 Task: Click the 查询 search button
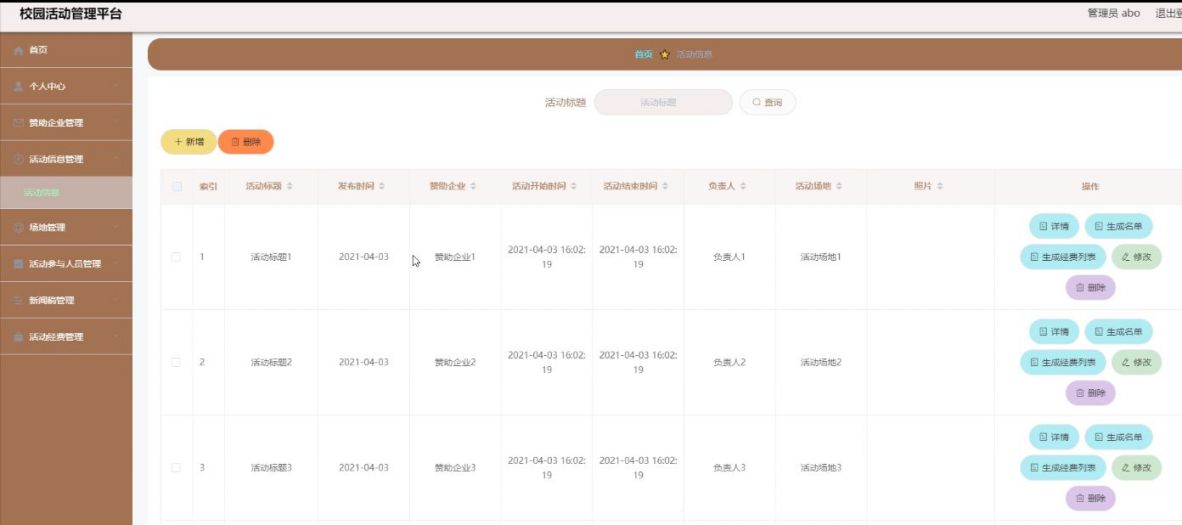click(x=767, y=102)
